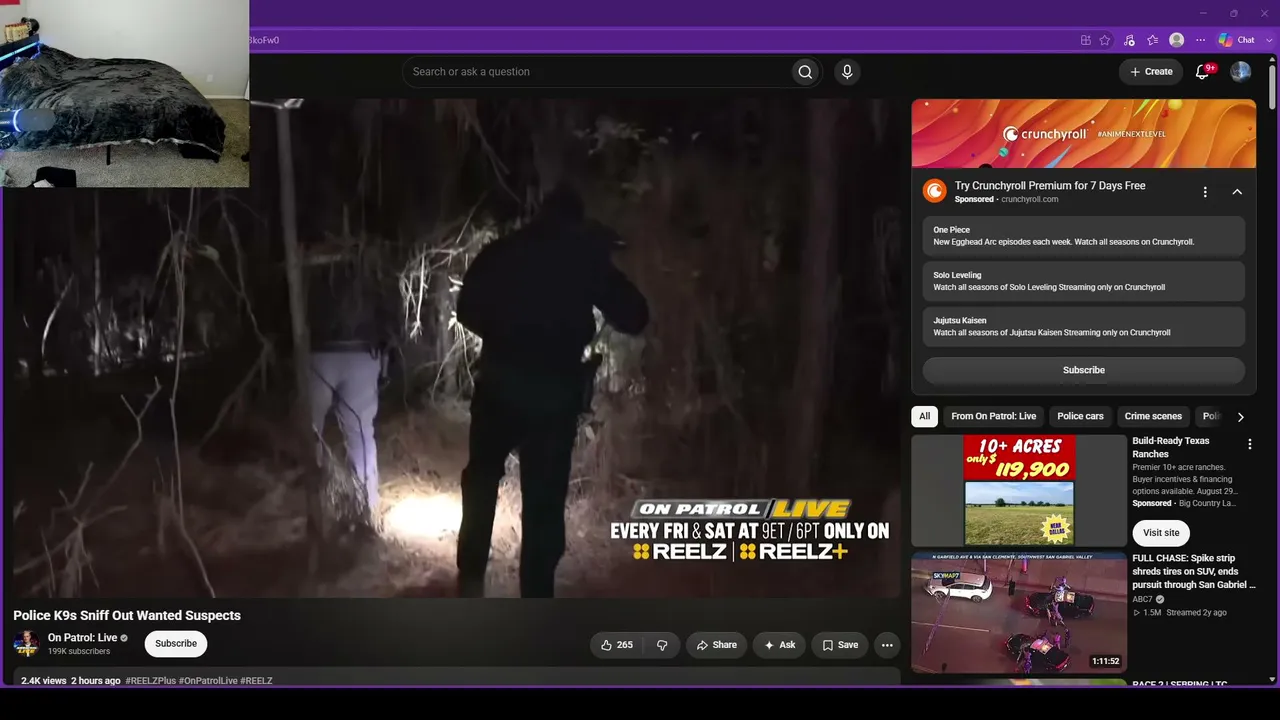Open the browser favorites list icon
This screenshot has height=720, width=1280.
[1153, 40]
